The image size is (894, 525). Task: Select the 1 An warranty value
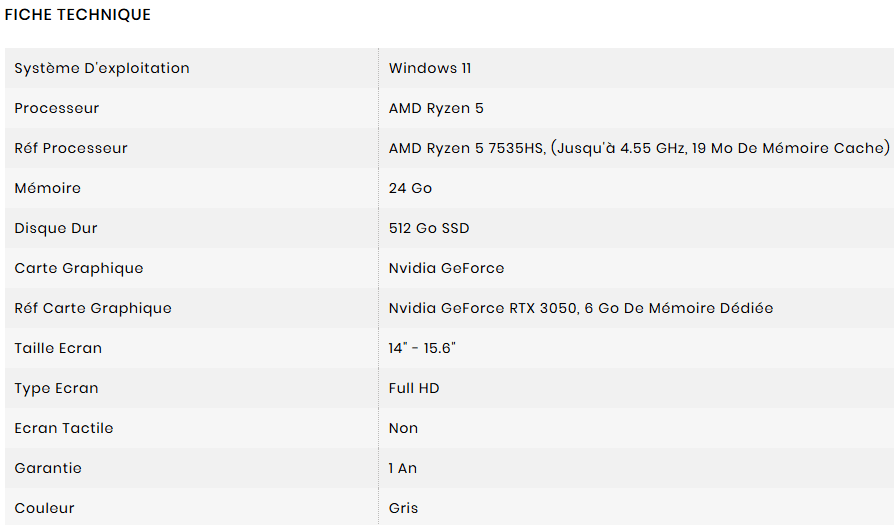[x=403, y=468]
